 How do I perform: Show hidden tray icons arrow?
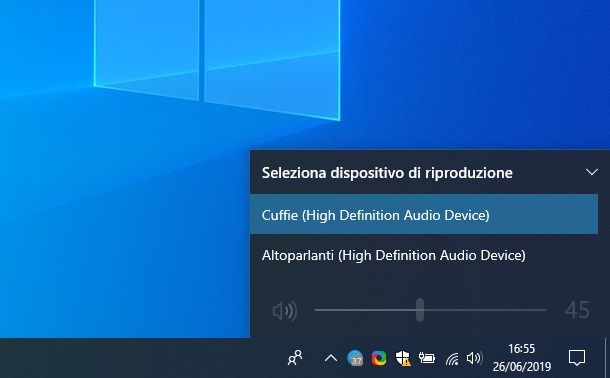[x=331, y=358]
